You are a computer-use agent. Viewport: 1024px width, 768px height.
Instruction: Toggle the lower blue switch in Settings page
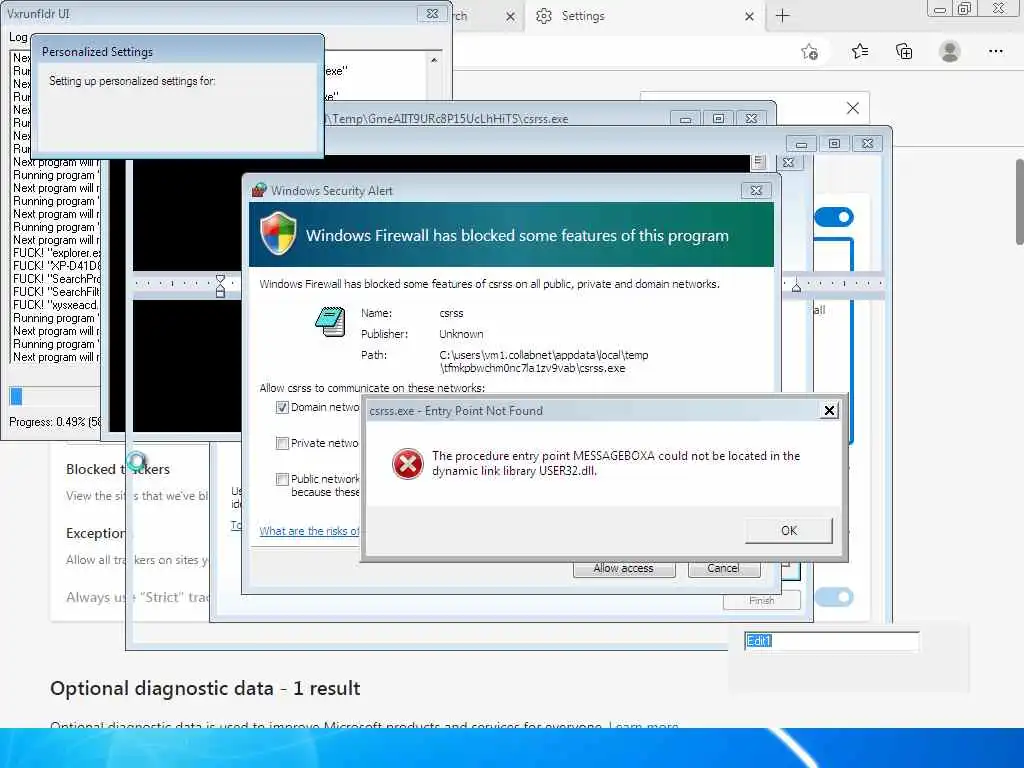tap(834, 597)
